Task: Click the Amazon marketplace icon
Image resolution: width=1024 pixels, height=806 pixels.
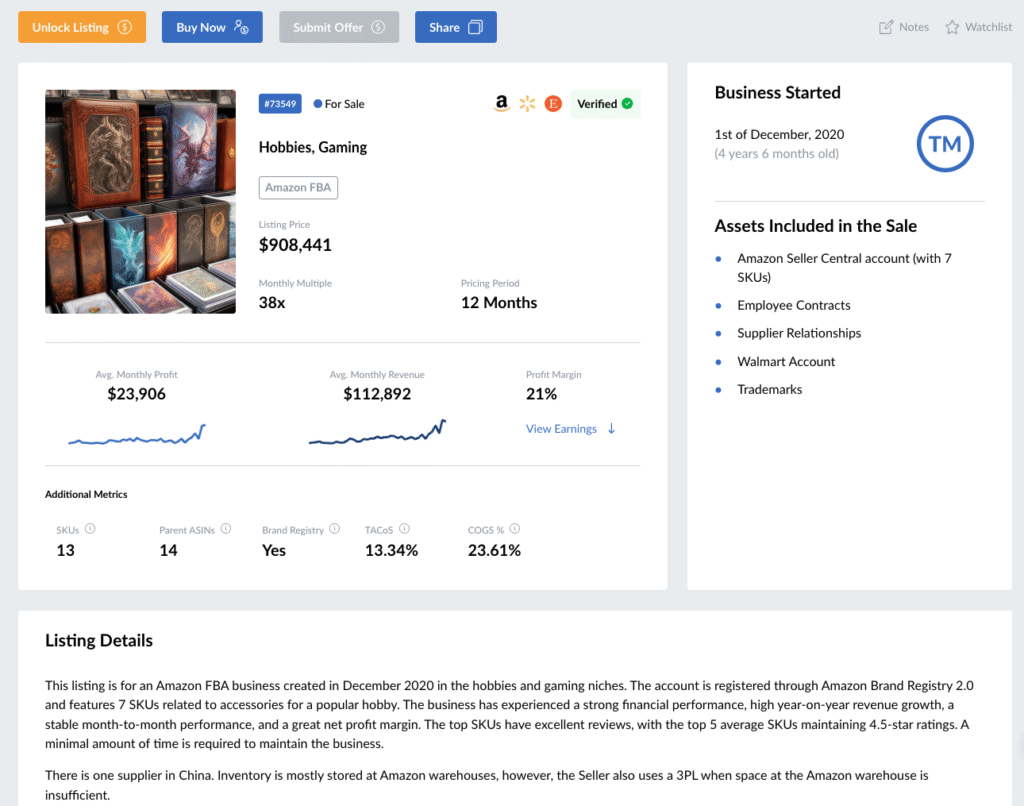Action: coord(502,104)
